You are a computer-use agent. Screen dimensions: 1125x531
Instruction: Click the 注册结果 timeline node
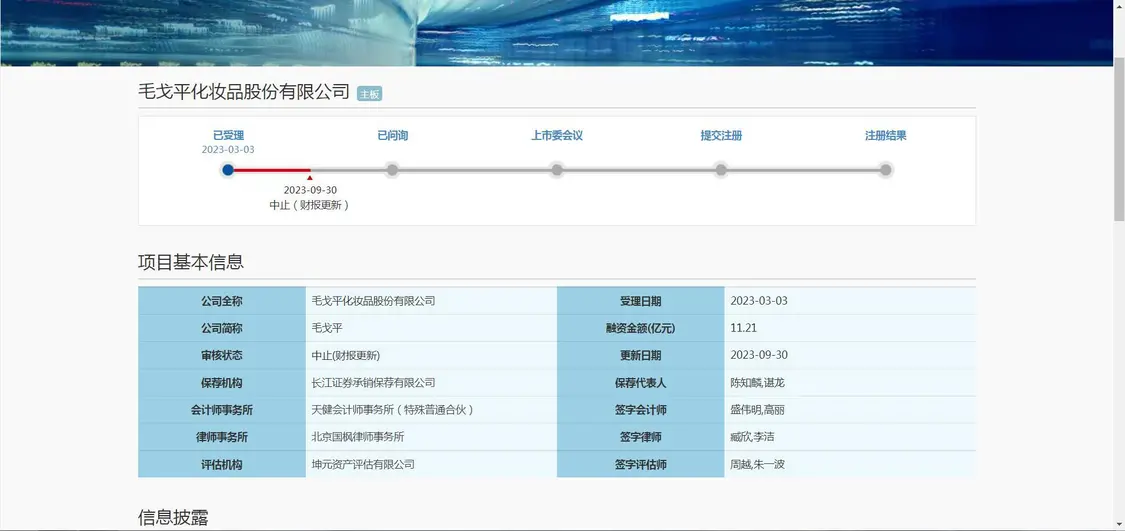(x=885, y=170)
